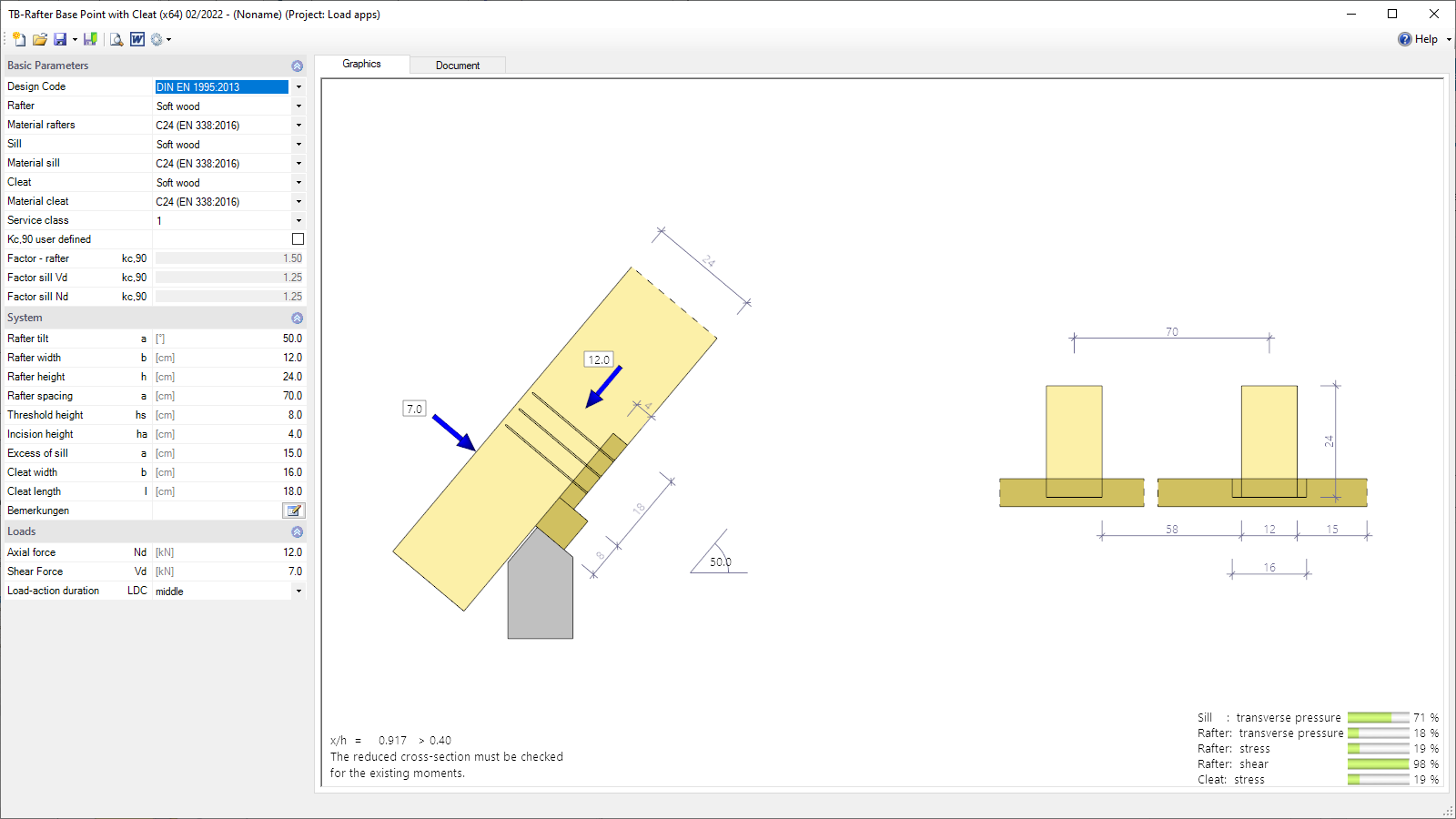The image size is (1456, 819).
Task: Open the Material sill dropdown
Action: pos(298,164)
